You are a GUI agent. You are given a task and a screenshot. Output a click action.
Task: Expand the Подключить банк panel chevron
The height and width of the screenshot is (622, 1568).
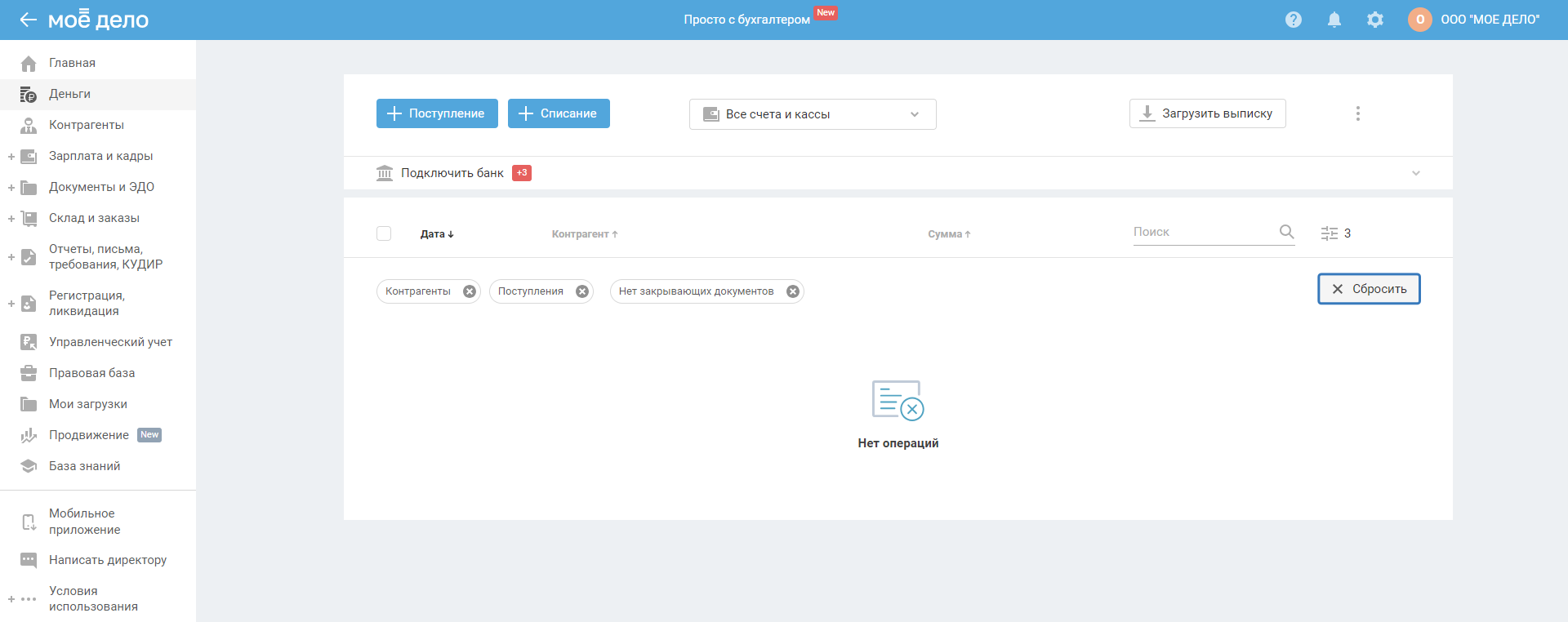pyautogui.click(x=1416, y=173)
